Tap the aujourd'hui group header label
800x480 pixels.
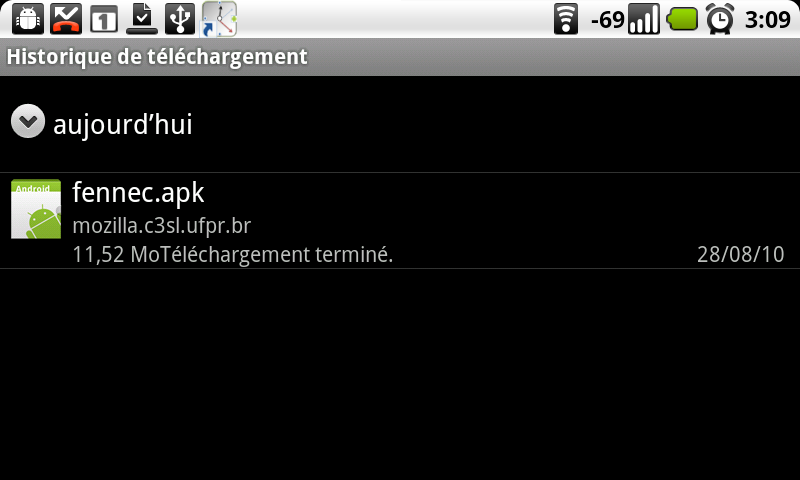coord(123,124)
